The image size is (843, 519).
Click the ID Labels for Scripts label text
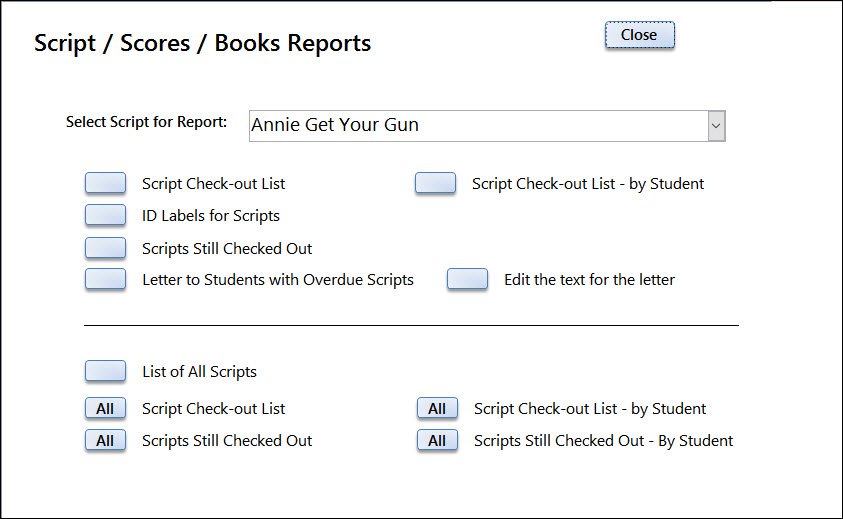(x=211, y=216)
